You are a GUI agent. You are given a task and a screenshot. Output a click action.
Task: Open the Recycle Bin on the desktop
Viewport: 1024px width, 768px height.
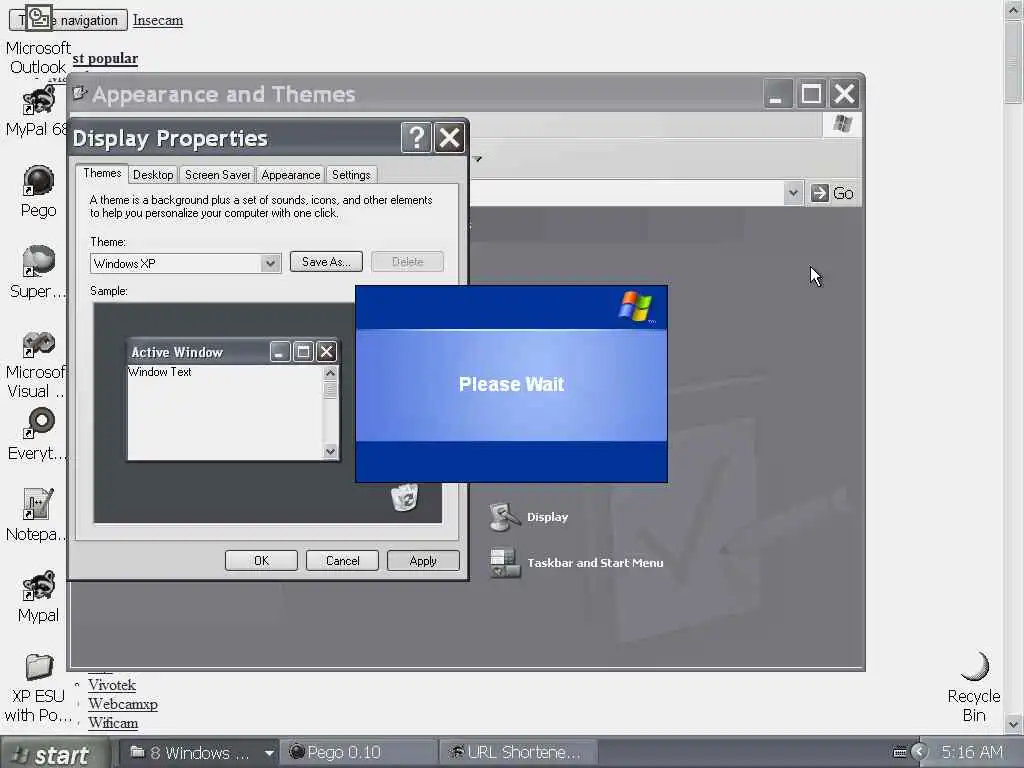tap(974, 687)
